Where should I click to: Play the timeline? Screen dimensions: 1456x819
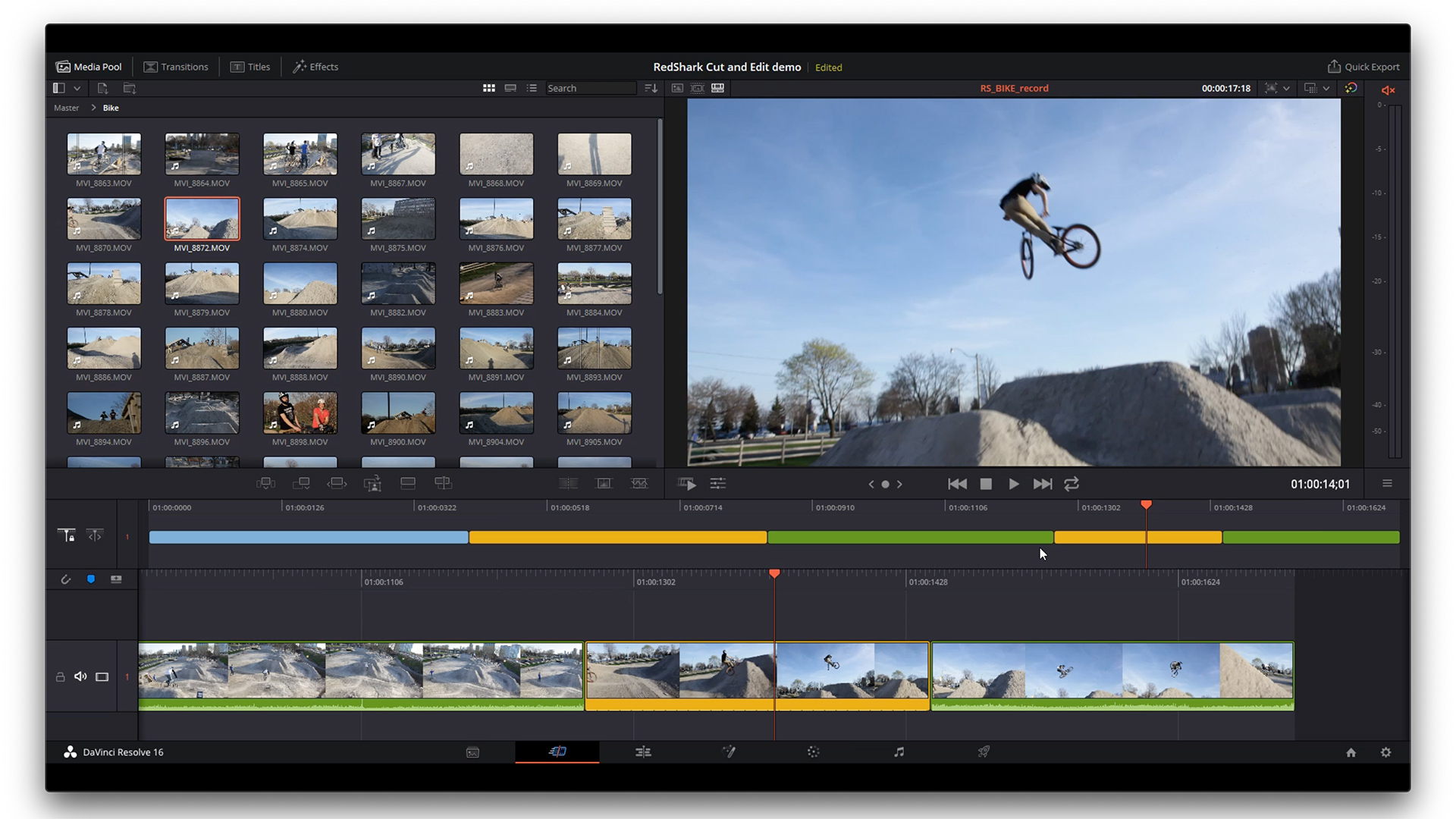pos(1014,484)
